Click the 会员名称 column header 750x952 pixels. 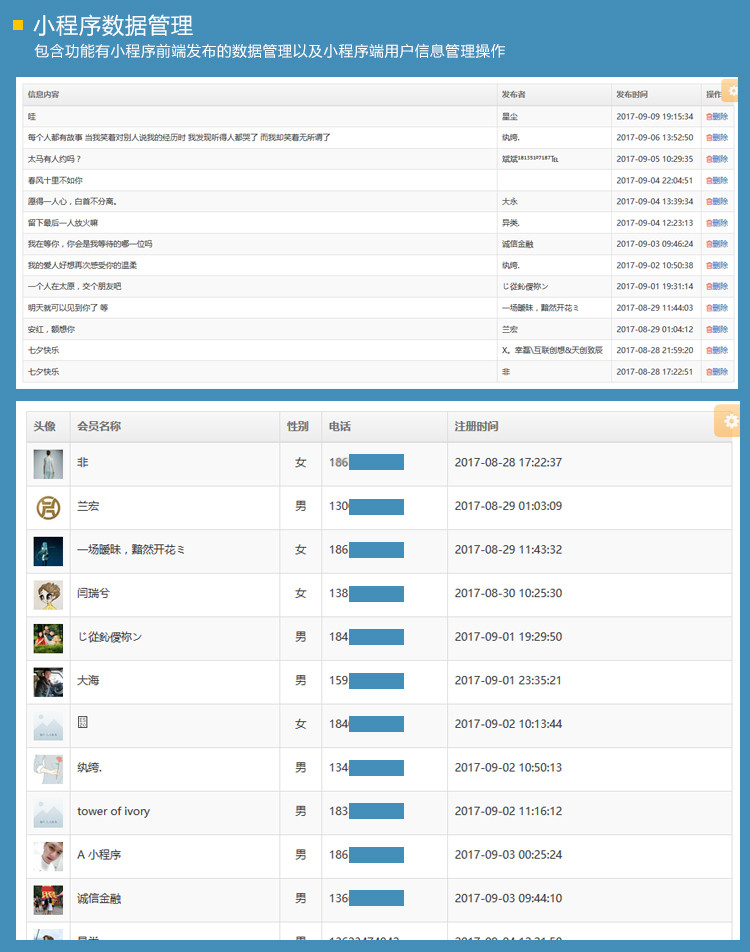[99, 427]
